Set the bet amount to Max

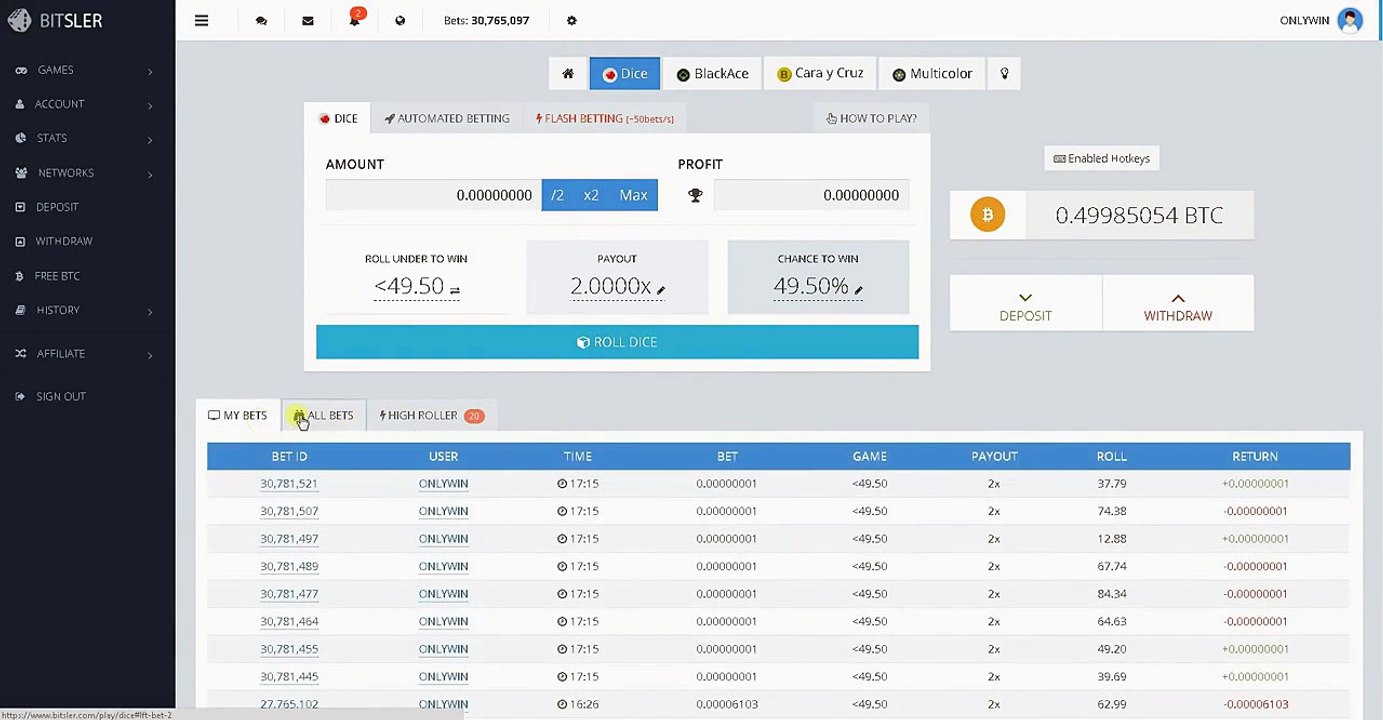pyautogui.click(x=633, y=195)
